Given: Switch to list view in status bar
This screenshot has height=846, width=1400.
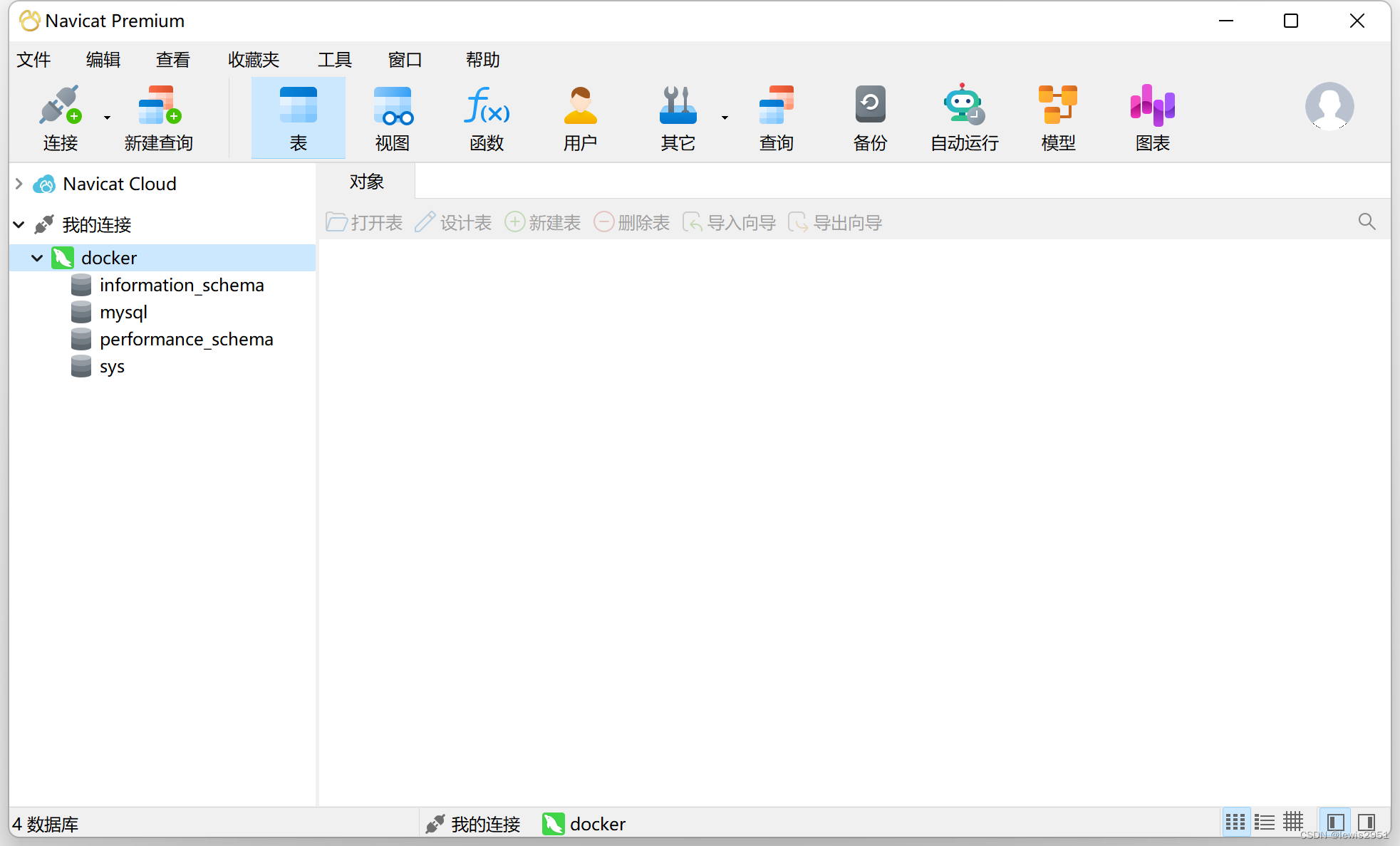Looking at the screenshot, I should 1265,822.
